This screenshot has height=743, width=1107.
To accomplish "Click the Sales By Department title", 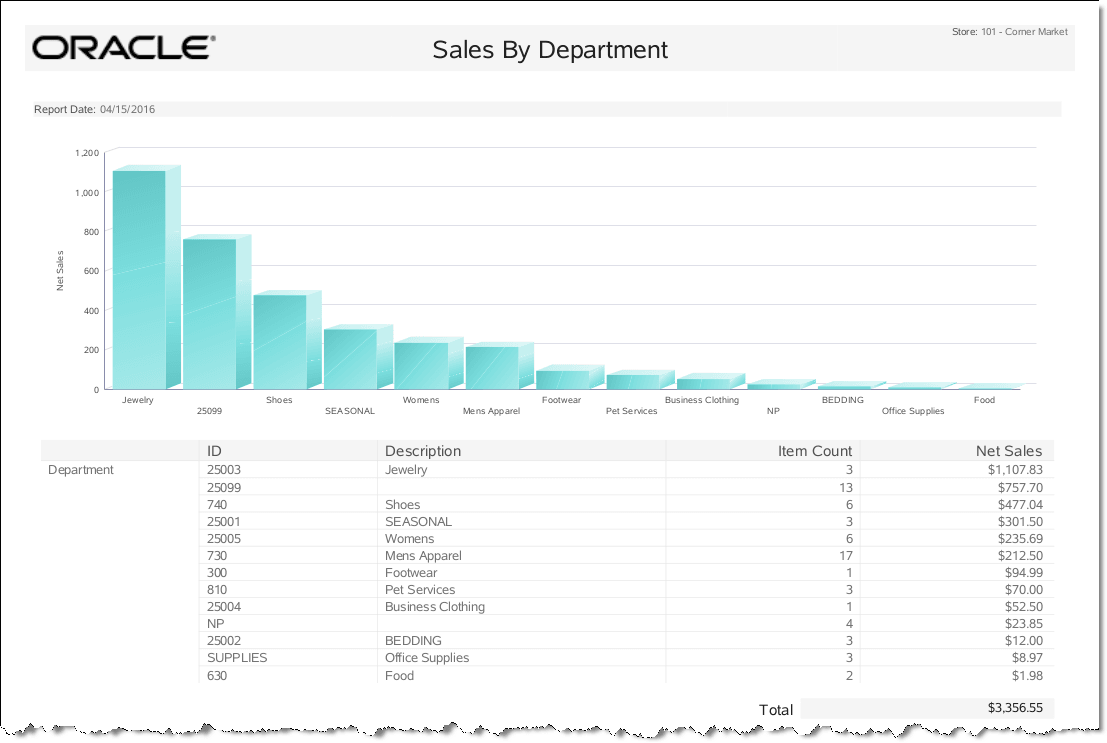I will [x=550, y=50].
